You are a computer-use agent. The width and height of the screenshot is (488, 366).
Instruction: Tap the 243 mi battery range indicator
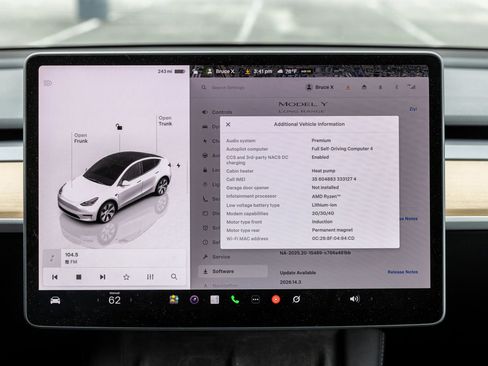coord(171,71)
